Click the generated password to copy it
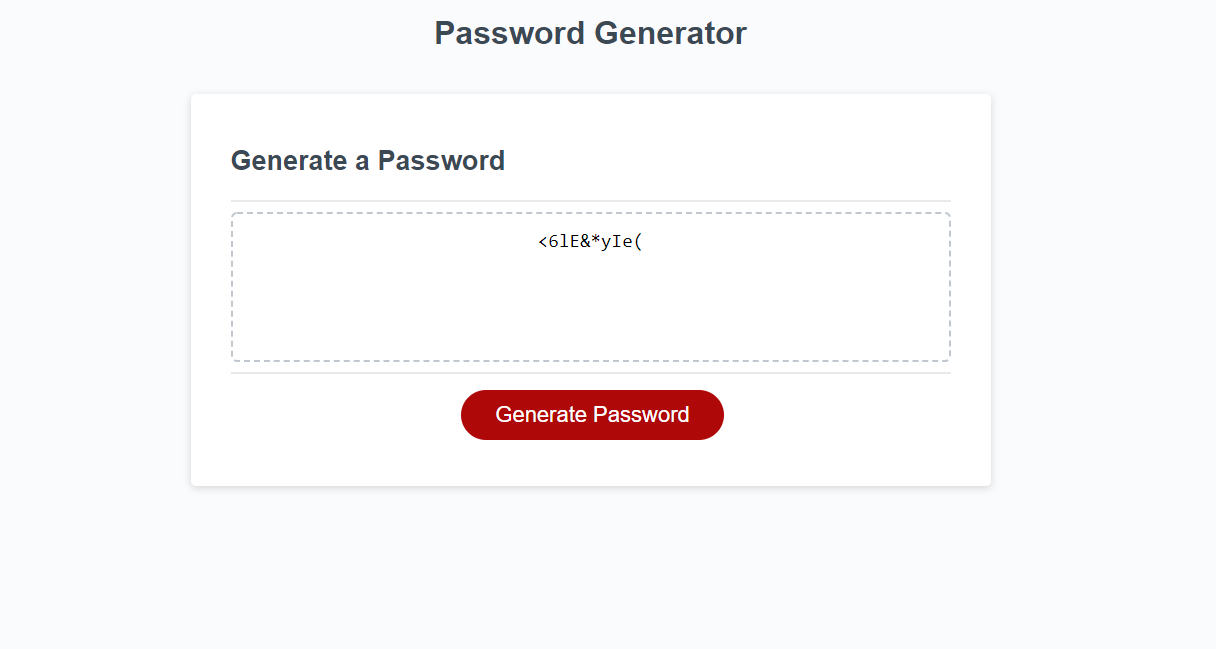Image resolution: width=1216 pixels, height=649 pixels. [590, 241]
